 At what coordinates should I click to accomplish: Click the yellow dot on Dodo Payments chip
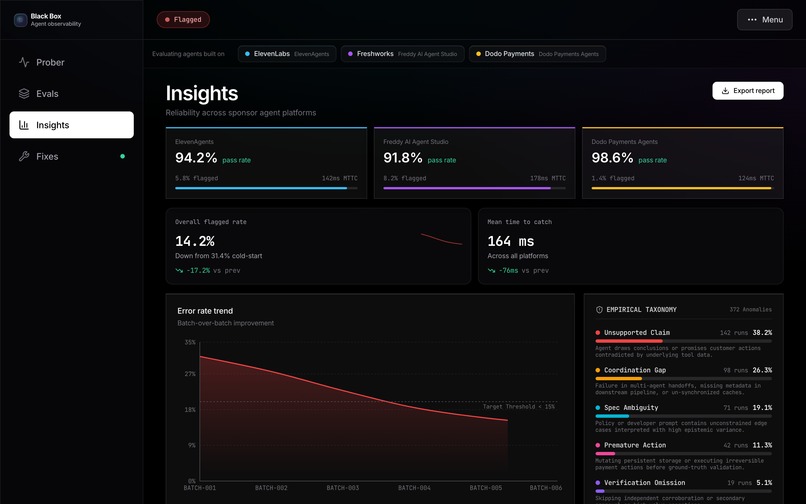click(478, 54)
